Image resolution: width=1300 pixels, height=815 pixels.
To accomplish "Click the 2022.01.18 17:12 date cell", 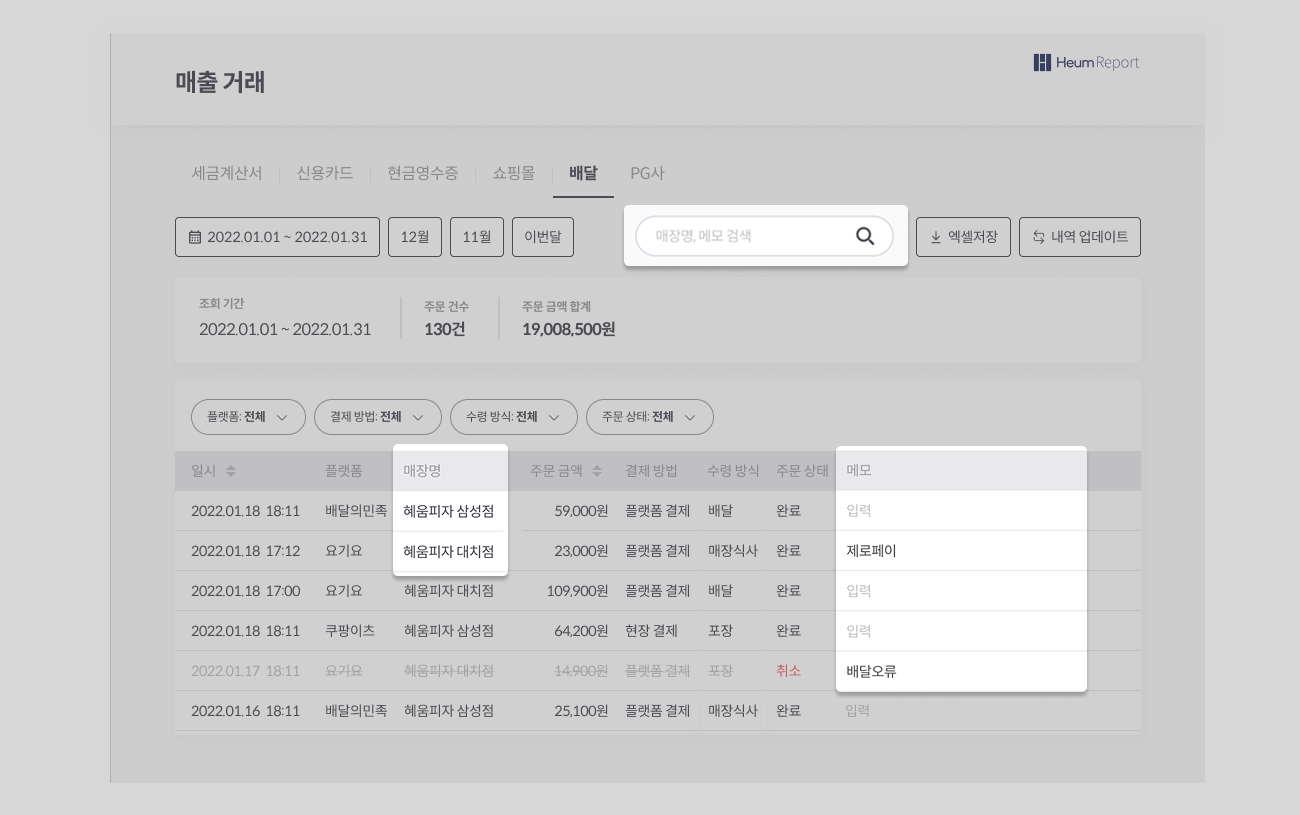I will (x=245, y=551).
